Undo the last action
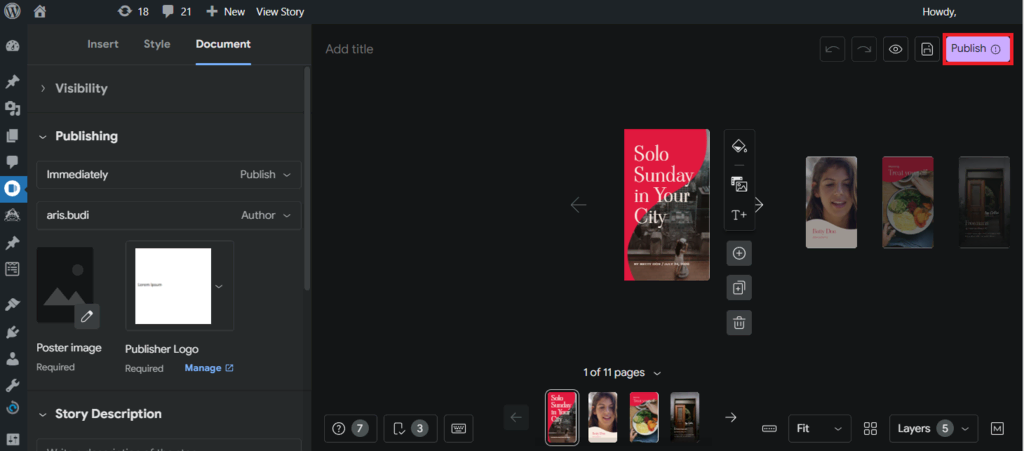 point(832,49)
